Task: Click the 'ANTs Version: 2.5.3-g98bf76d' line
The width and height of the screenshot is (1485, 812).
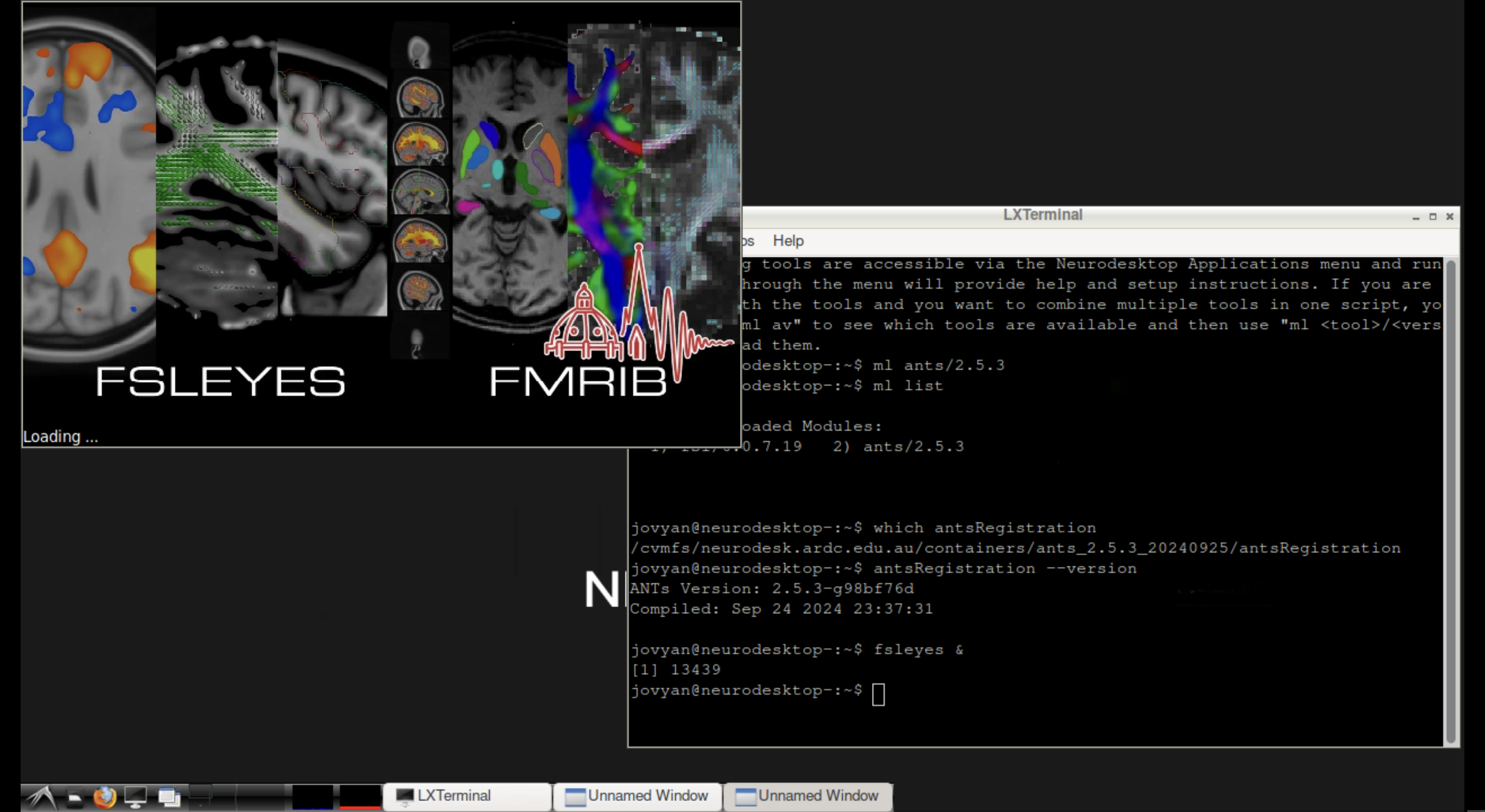Action: tap(772, 589)
